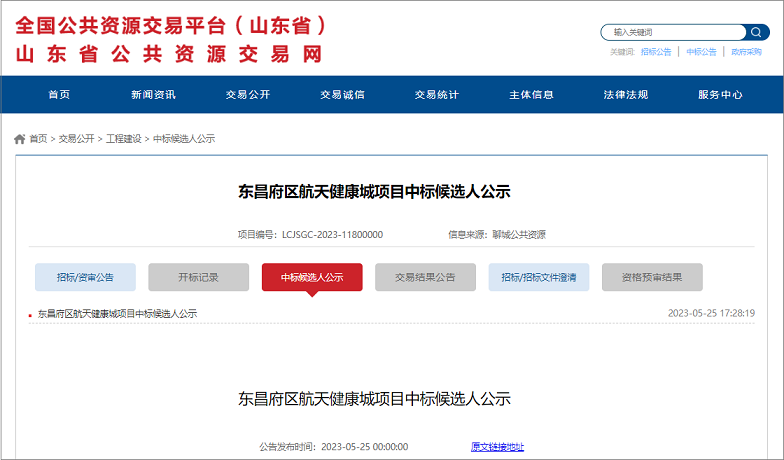Open 首页 in the navigation bar

point(59,95)
